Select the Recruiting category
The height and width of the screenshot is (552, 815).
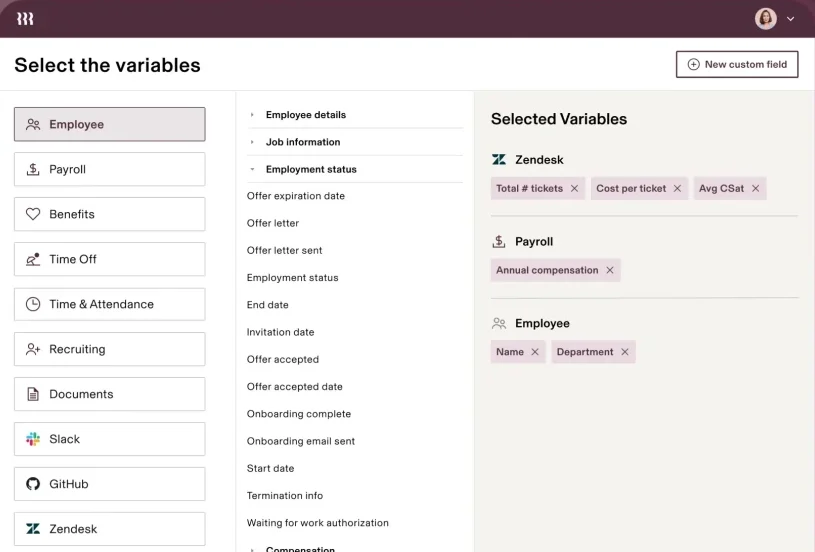[x=110, y=349]
